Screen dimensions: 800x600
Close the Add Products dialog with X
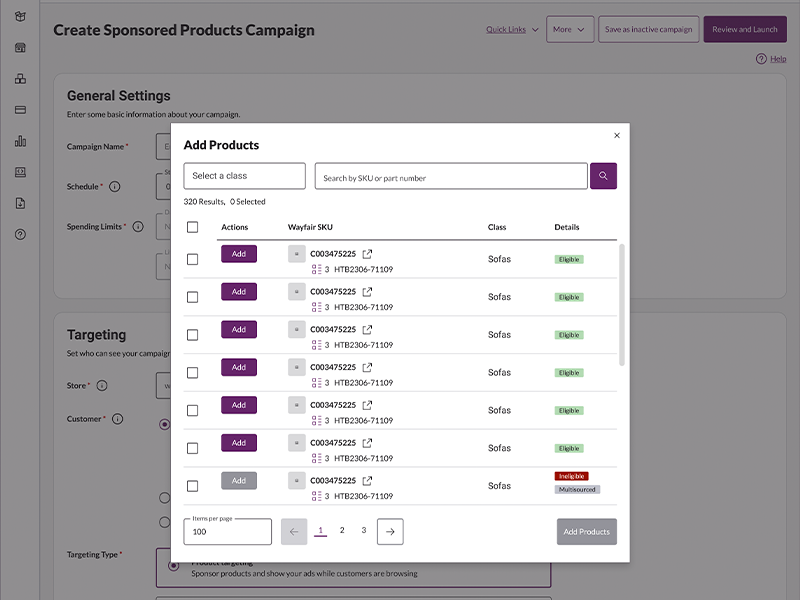(x=617, y=135)
